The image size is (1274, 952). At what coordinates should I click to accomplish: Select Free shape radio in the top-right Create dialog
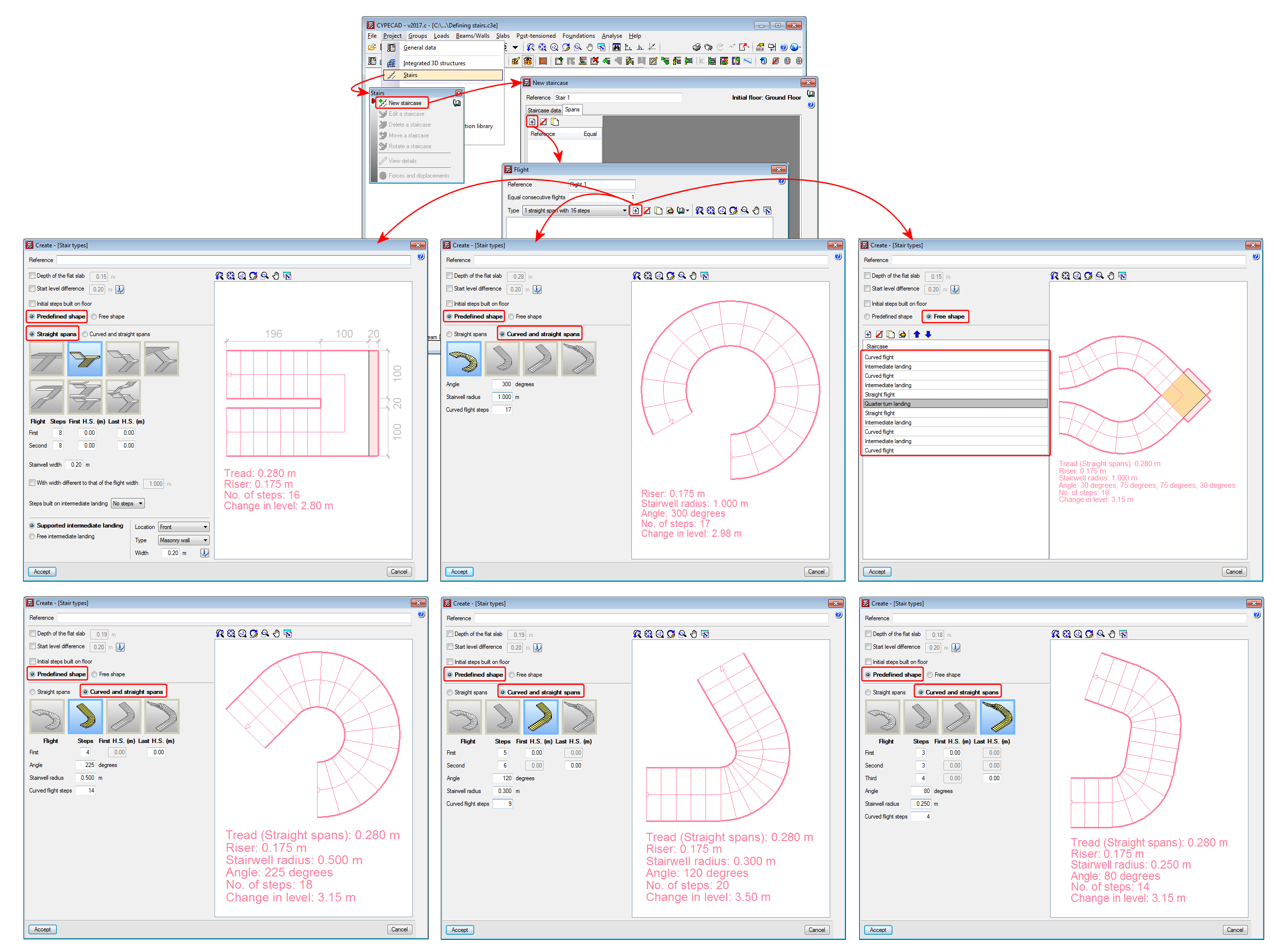pyautogui.click(x=928, y=317)
